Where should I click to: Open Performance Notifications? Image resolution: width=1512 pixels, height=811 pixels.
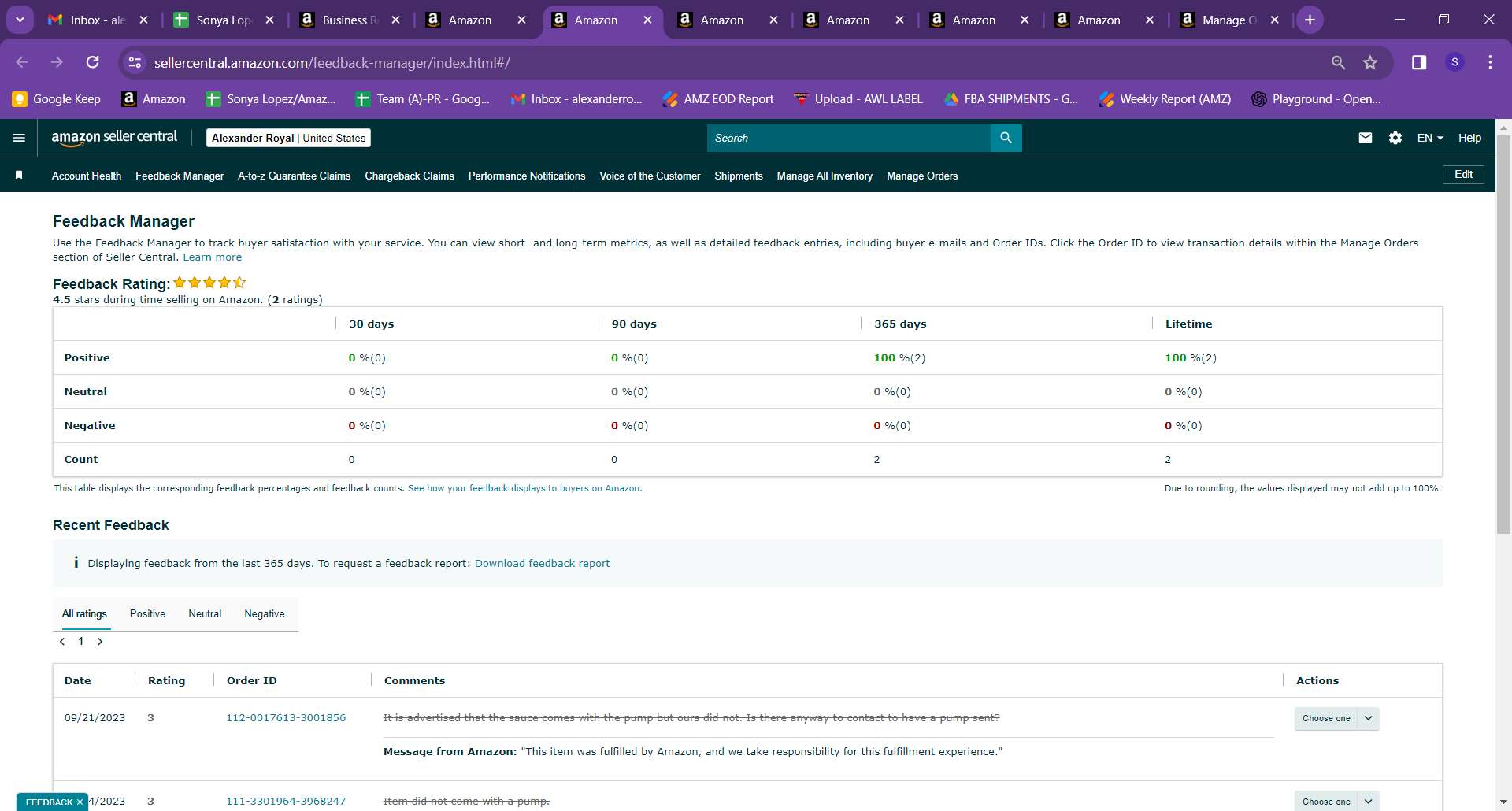click(527, 176)
